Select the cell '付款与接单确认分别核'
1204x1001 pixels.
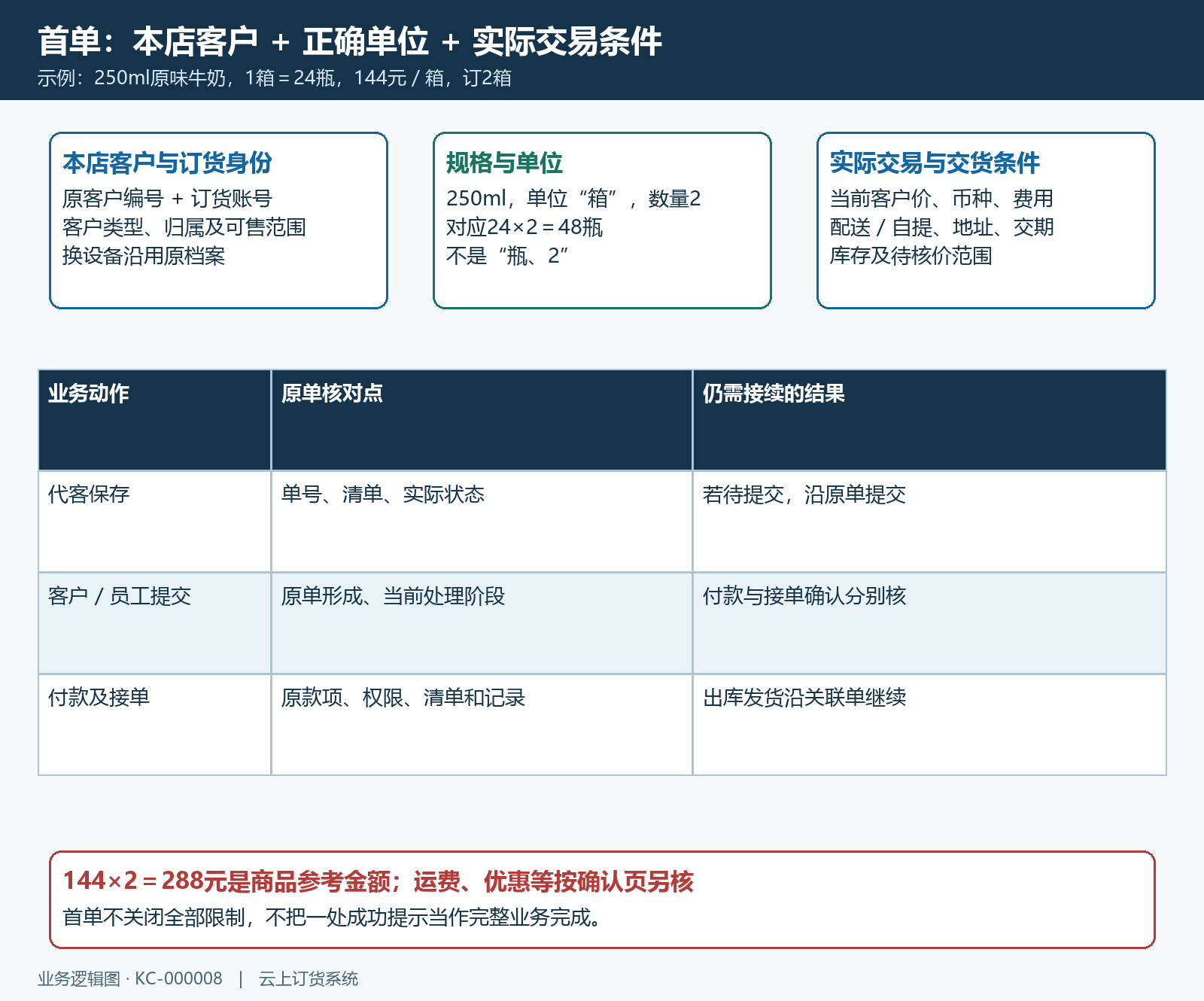coord(929,623)
